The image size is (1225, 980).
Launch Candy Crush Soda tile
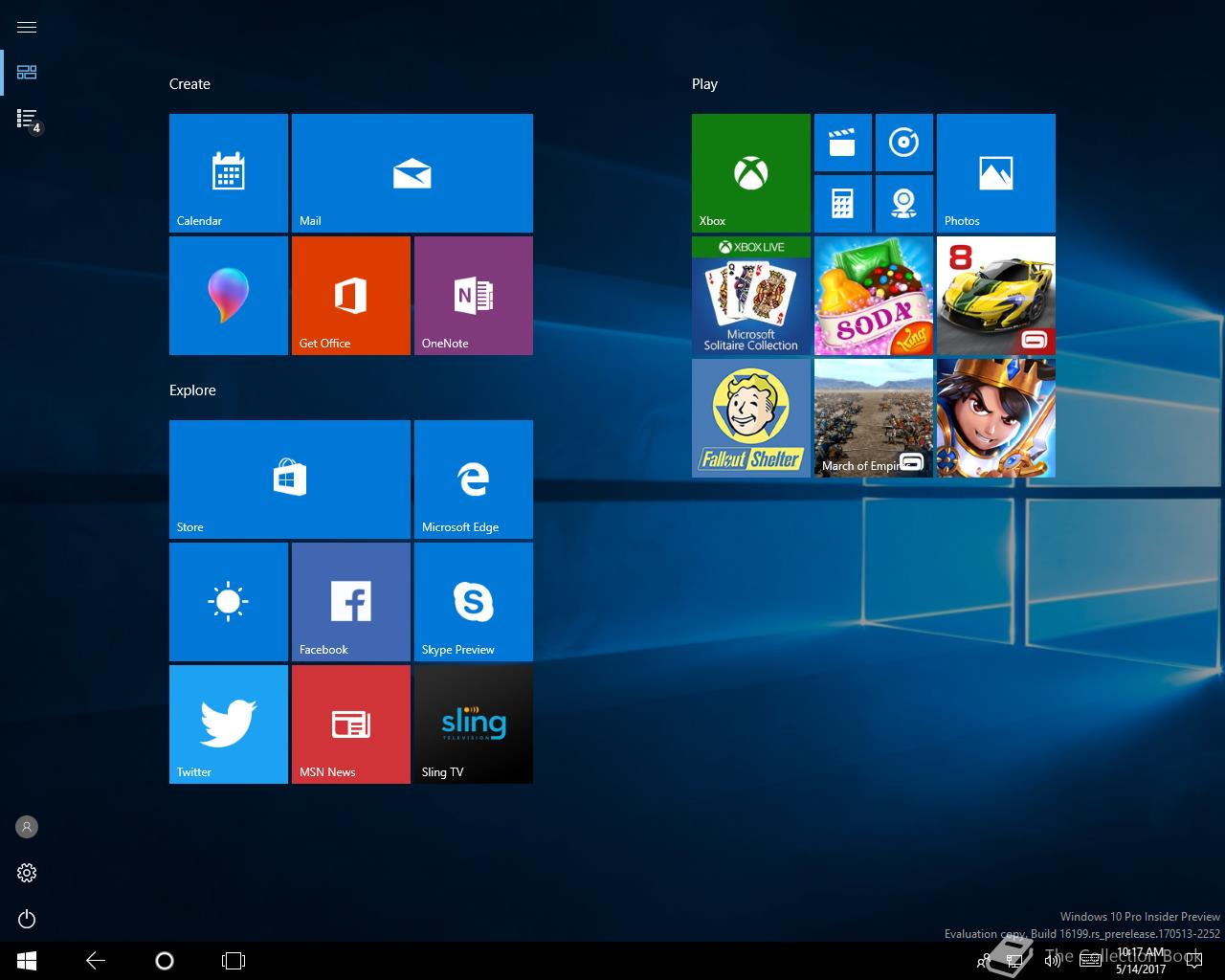click(874, 296)
